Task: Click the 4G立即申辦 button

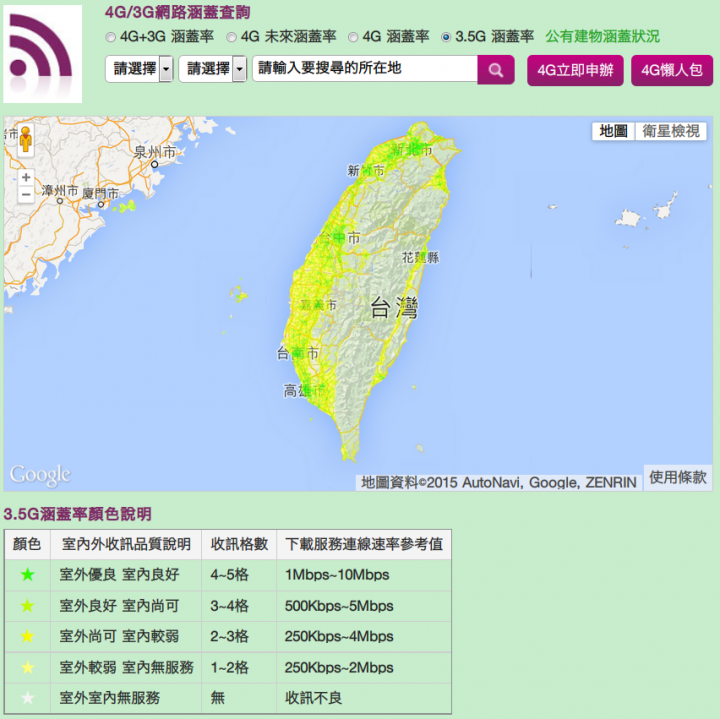Action: [575, 70]
